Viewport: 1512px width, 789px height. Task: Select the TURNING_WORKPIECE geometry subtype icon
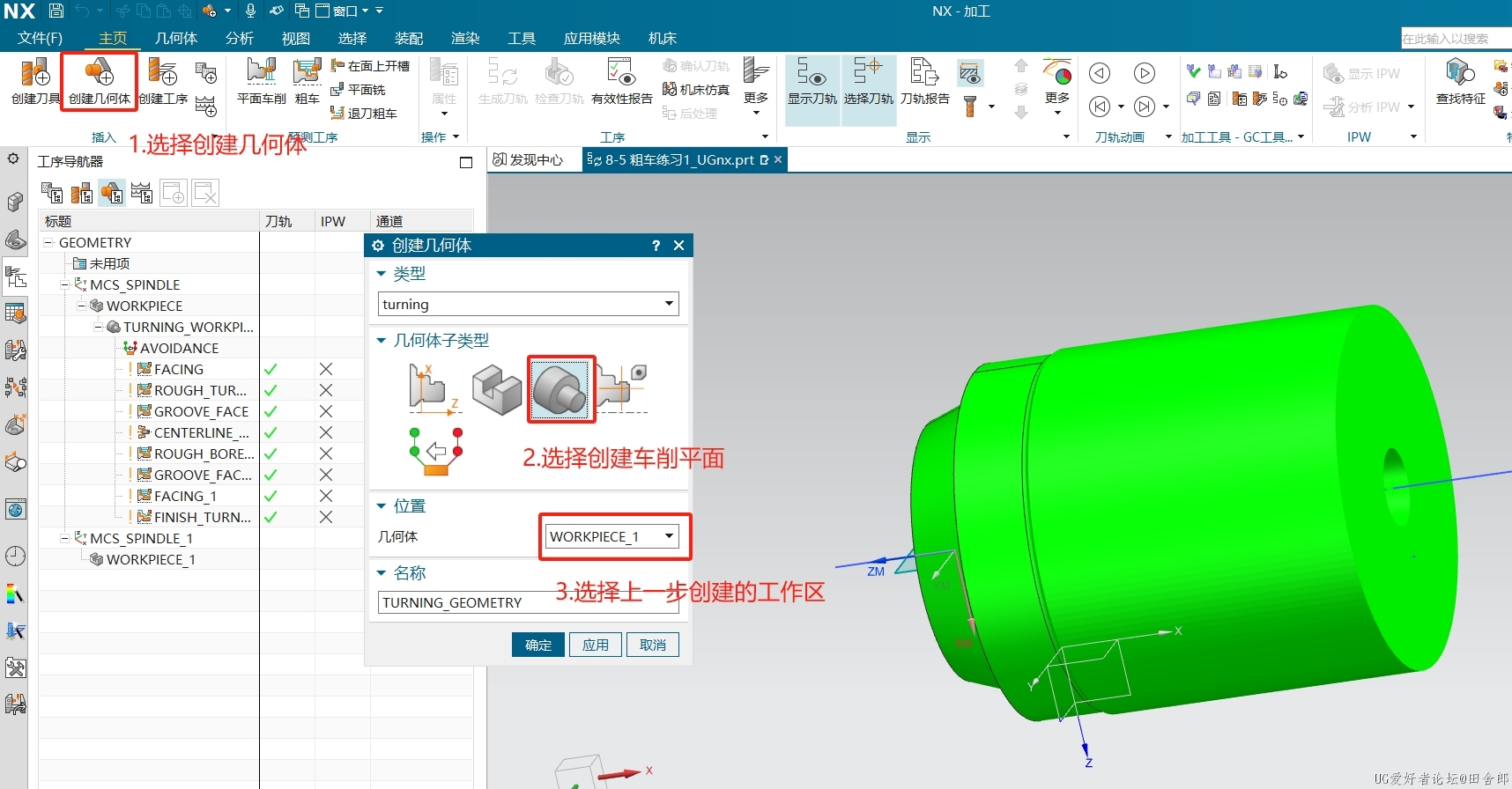560,389
